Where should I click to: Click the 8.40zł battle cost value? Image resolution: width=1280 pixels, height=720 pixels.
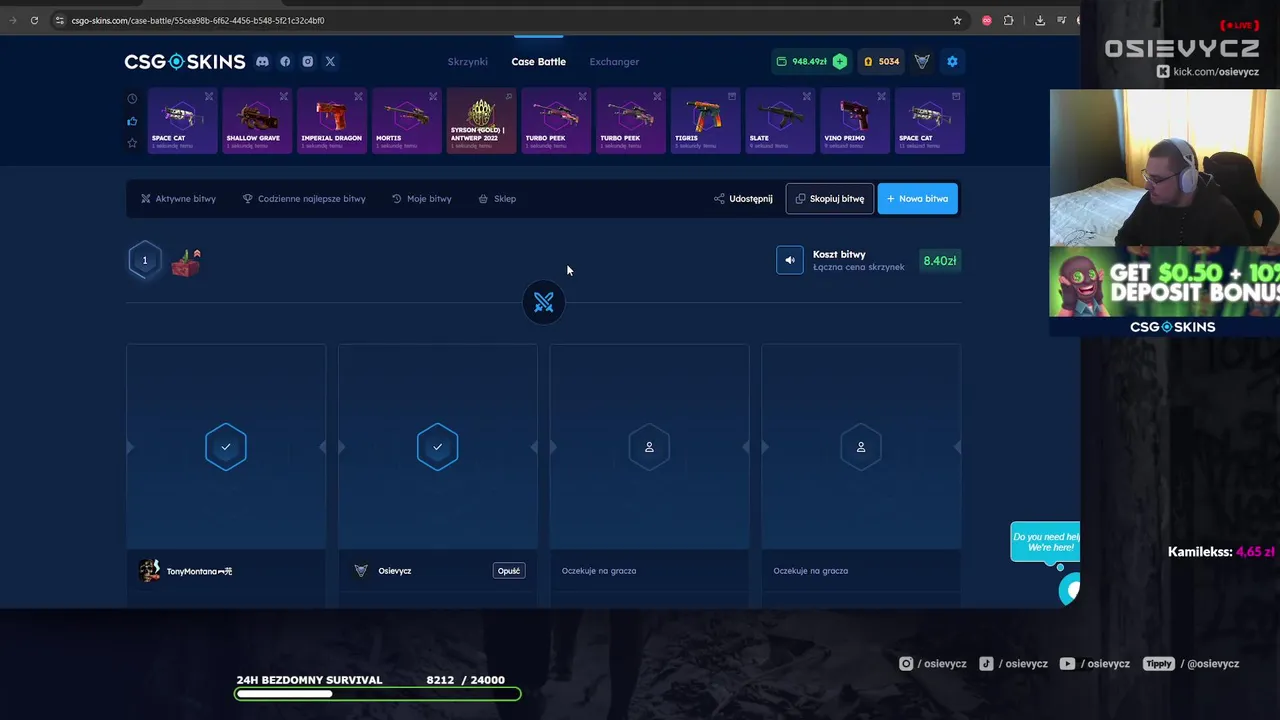click(x=939, y=261)
